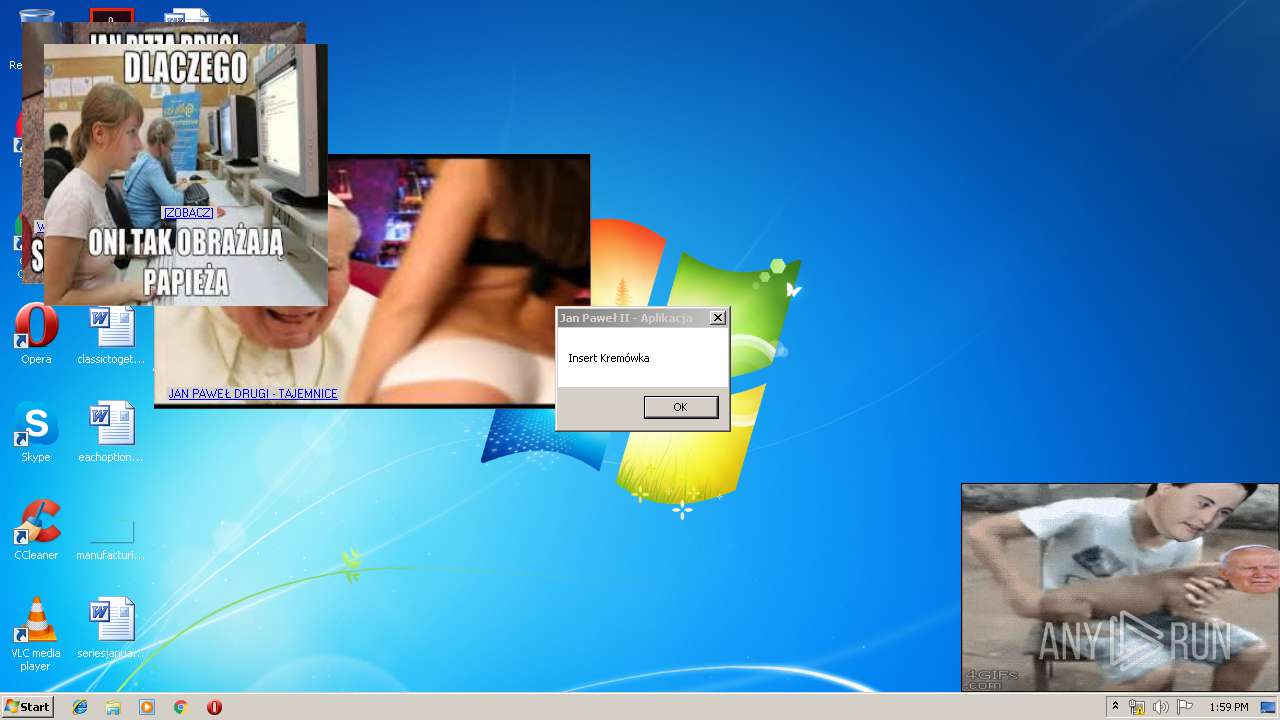Click the running man GIF popup
The height and width of the screenshot is (720, 1280).
[x=1120, y=588]
